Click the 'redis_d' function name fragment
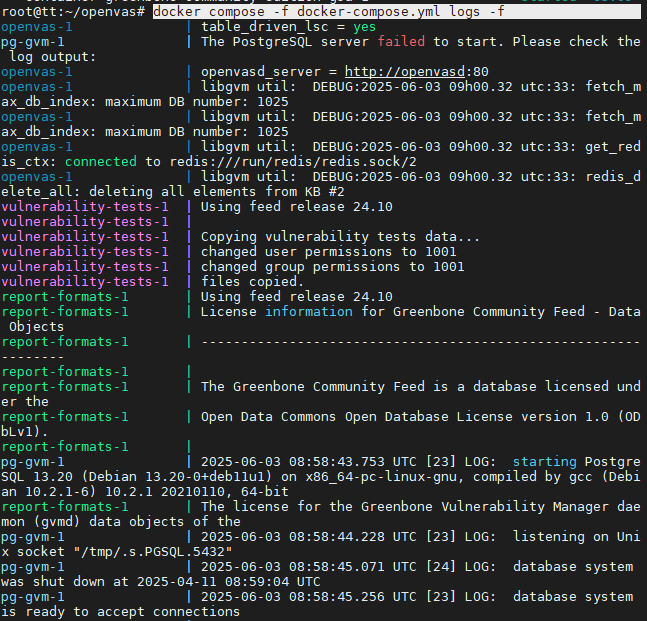Viewport: 647px width, 621px height. (613, 177)
